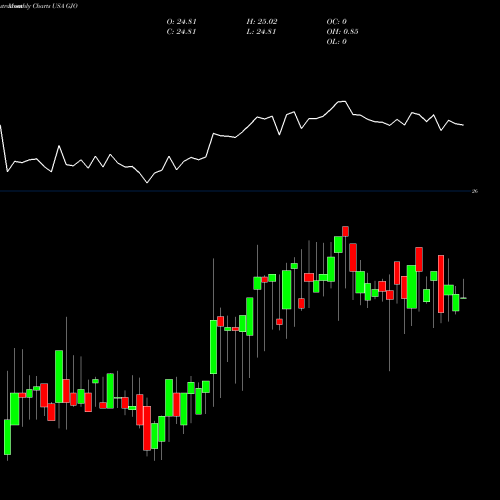This screenshot has width=500, height=500.
Task: Select the open value 'O: 24.81'
Action: point(181,22)
